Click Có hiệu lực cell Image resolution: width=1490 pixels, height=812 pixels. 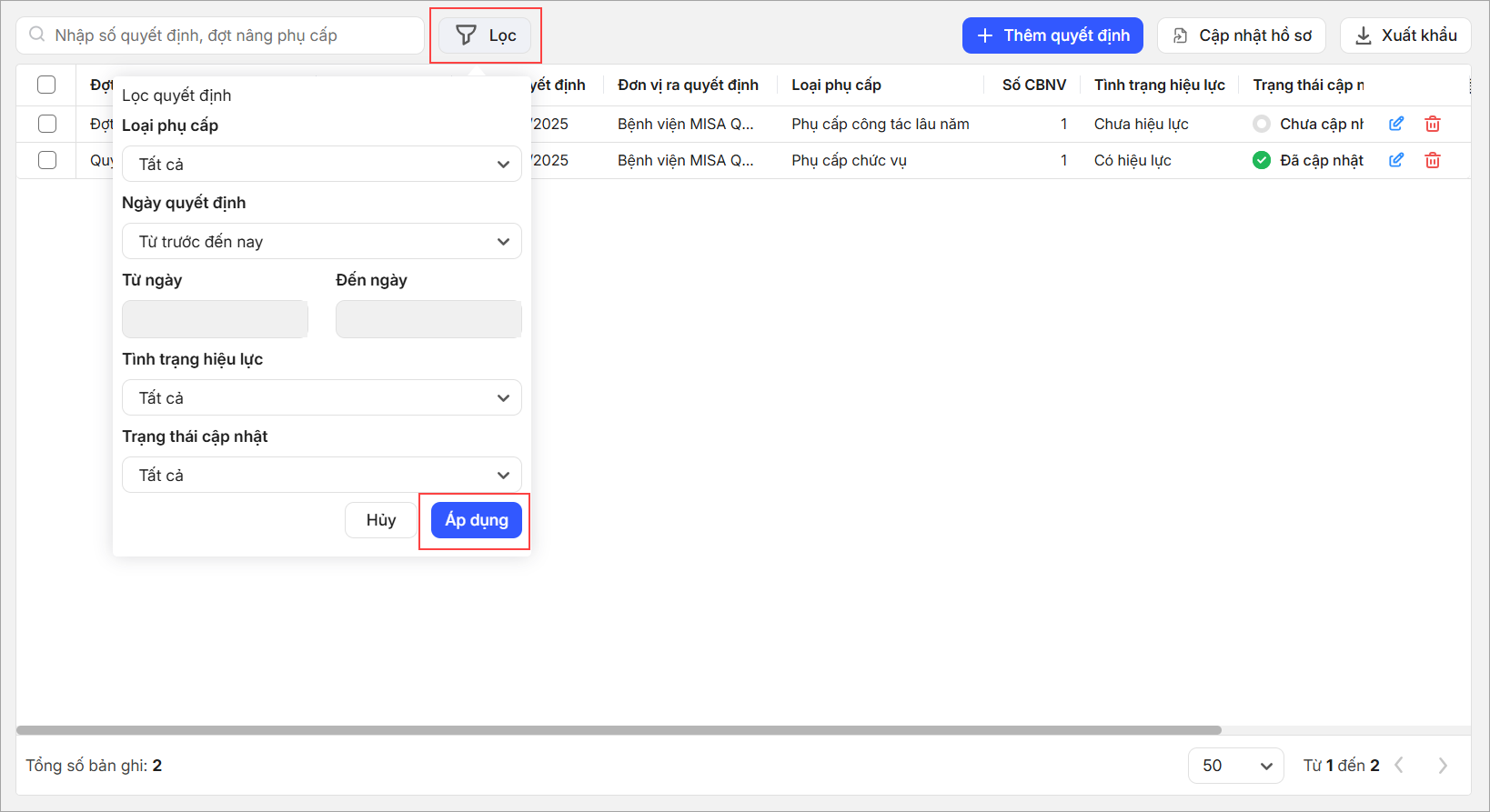[1133, 160]
